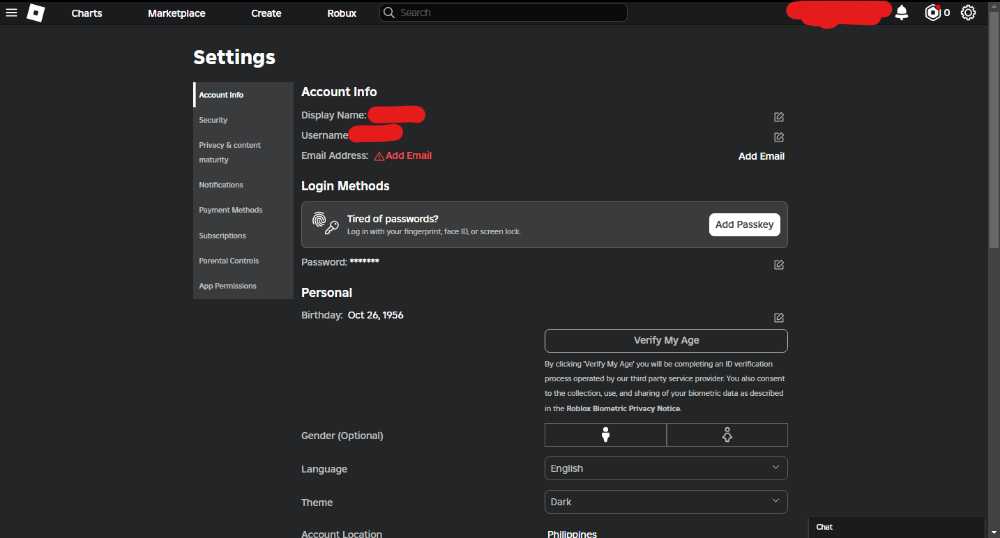The width and height of the screenshot is (1000, 538).
Task: Open the Roblox Biometric Privacy Notice link
Action: (x=623, y=409)
